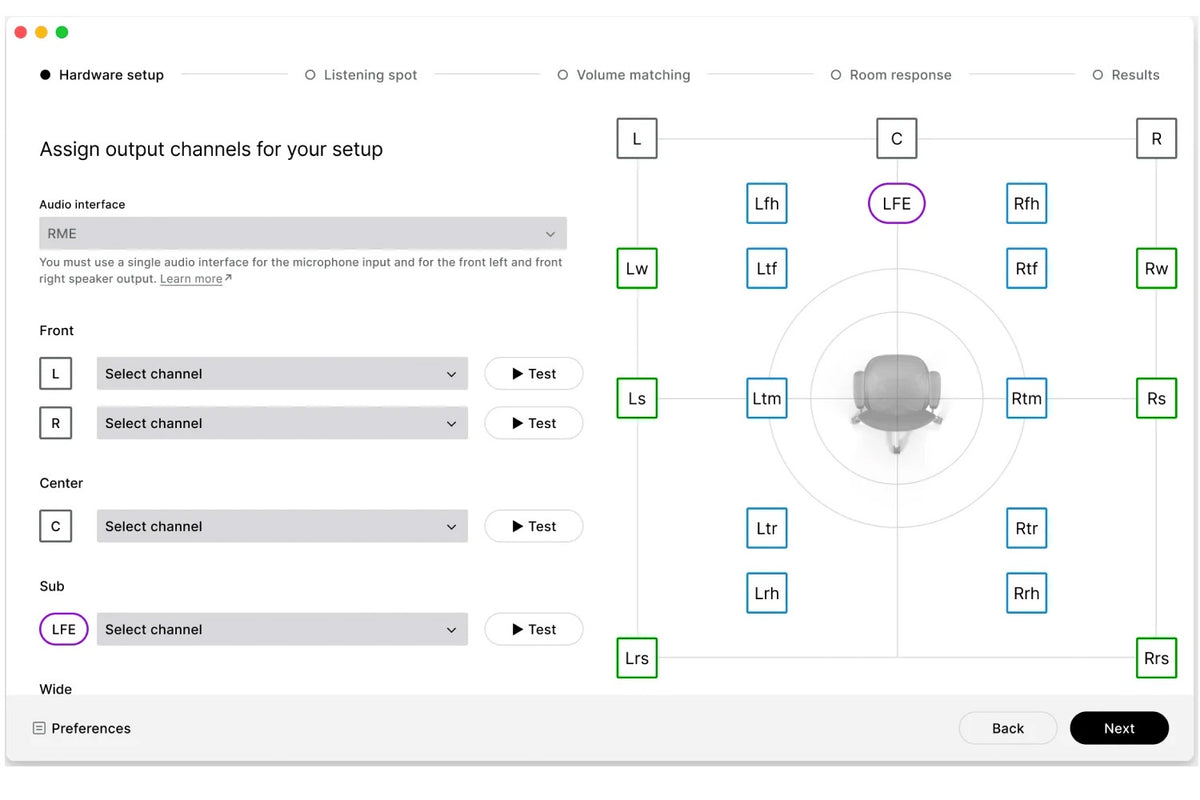Select the Rrh rear height speaker
The image size is (1200, 800).
(x=1027, y=594)
